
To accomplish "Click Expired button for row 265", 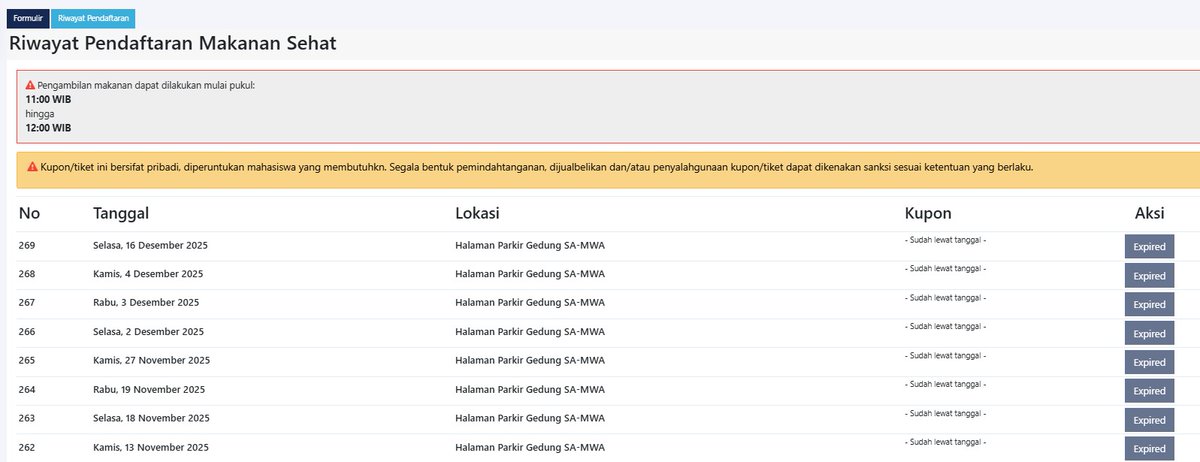I will (1149, 363).
